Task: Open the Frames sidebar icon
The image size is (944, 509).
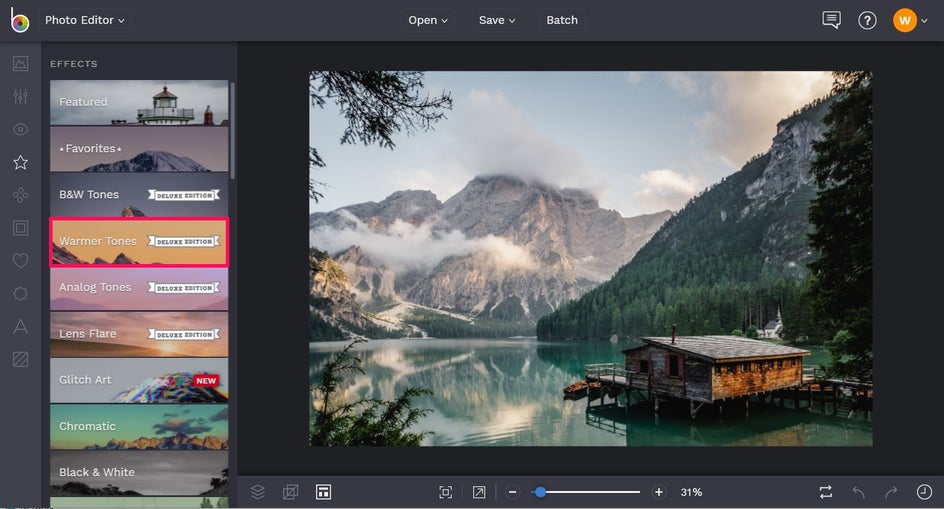Action: coord(20,228)
